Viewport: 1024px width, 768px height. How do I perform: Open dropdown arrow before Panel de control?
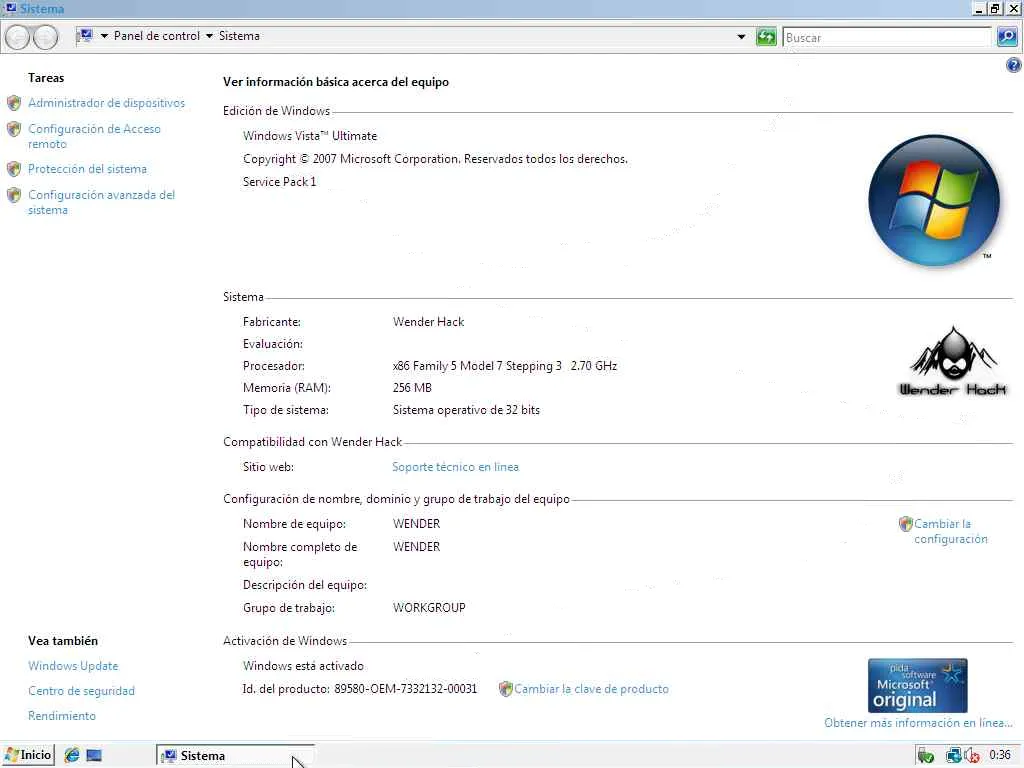click(x=104, y=37)
